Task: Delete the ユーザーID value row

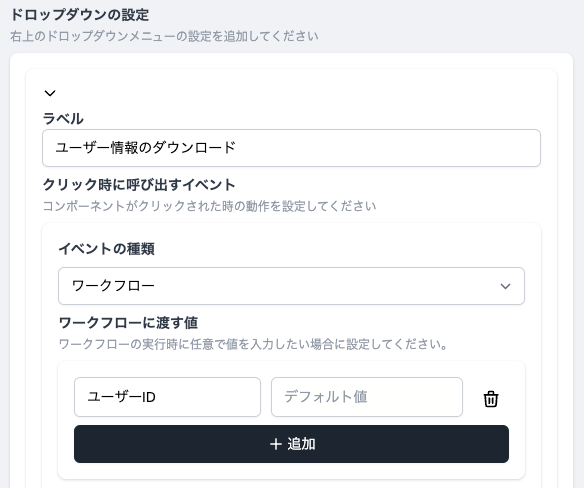Action: point(491,399)
